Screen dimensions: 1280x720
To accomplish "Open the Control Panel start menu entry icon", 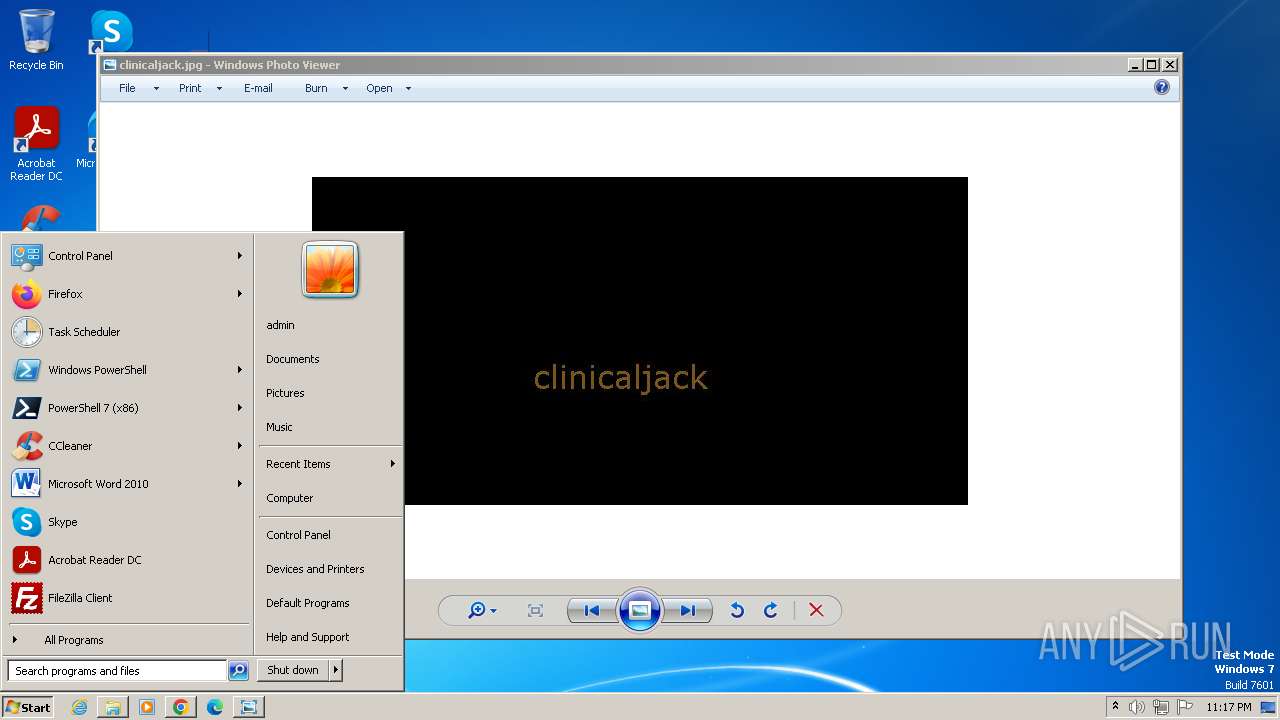I will click(26, 256).
